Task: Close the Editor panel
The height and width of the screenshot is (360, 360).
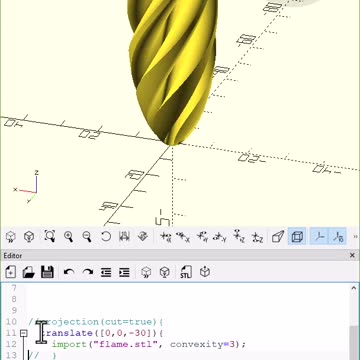Action: click(352, 256)
